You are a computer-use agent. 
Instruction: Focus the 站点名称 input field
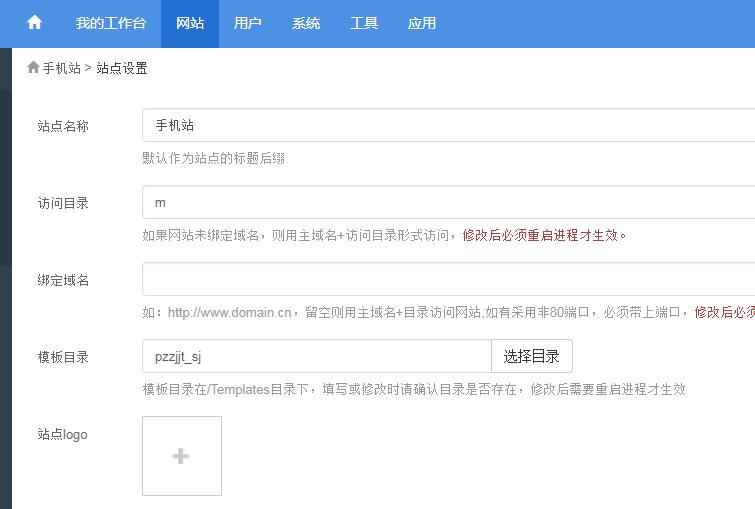[x=448, y=125]
